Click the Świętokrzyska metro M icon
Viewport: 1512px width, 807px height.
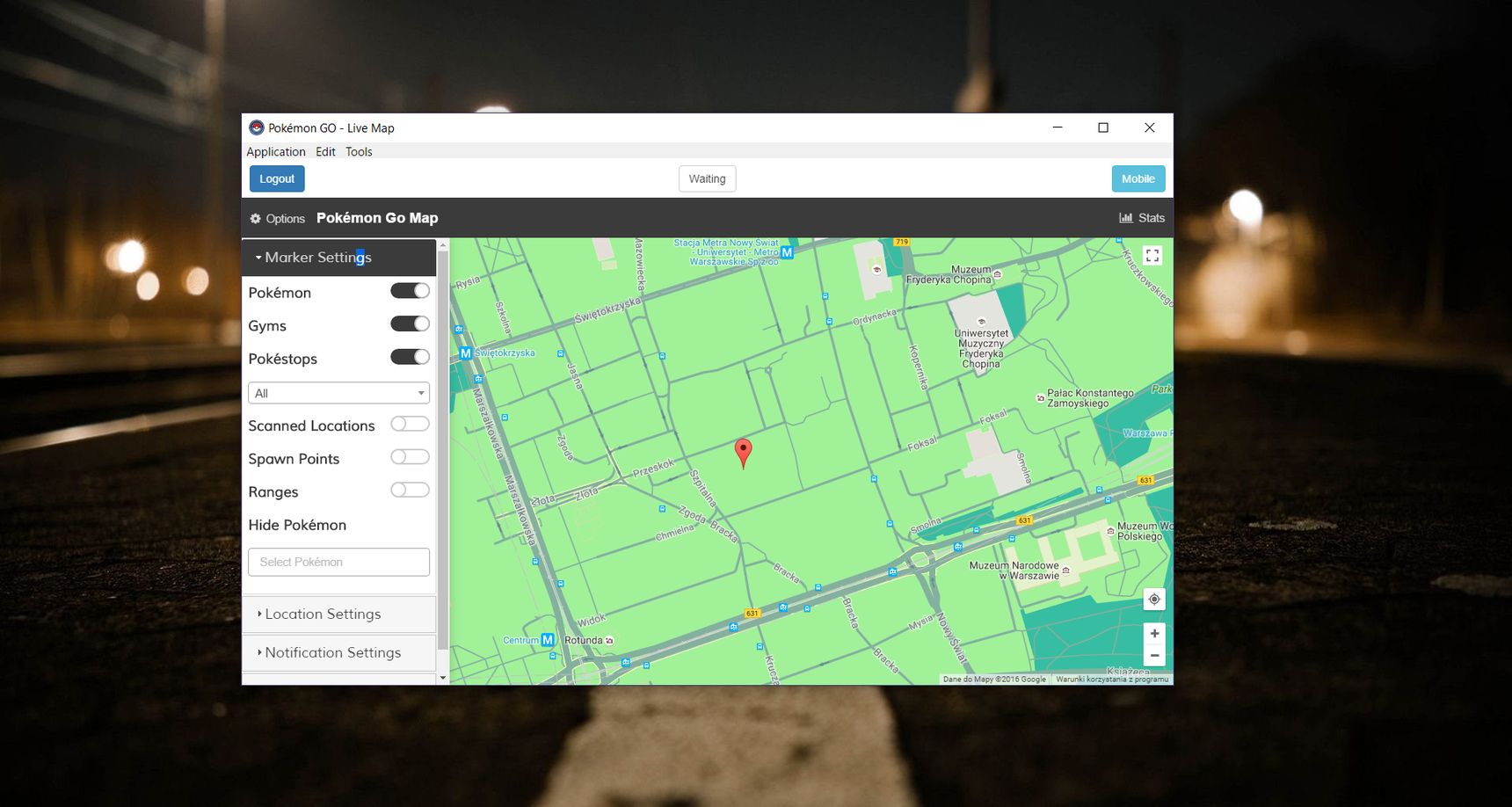pyautogui.click(x=466, y=353)
